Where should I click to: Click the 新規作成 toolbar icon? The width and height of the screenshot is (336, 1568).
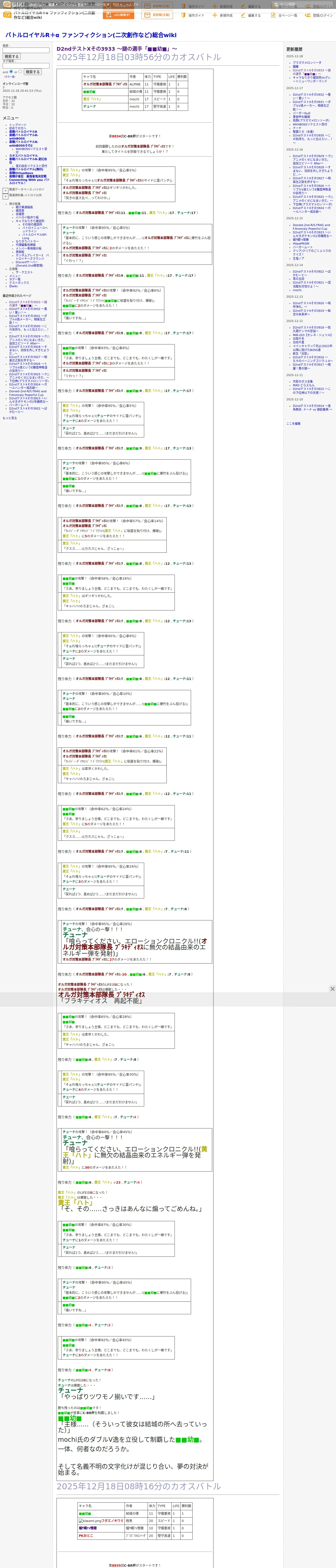pyautogui.click(x=215, y=15)
